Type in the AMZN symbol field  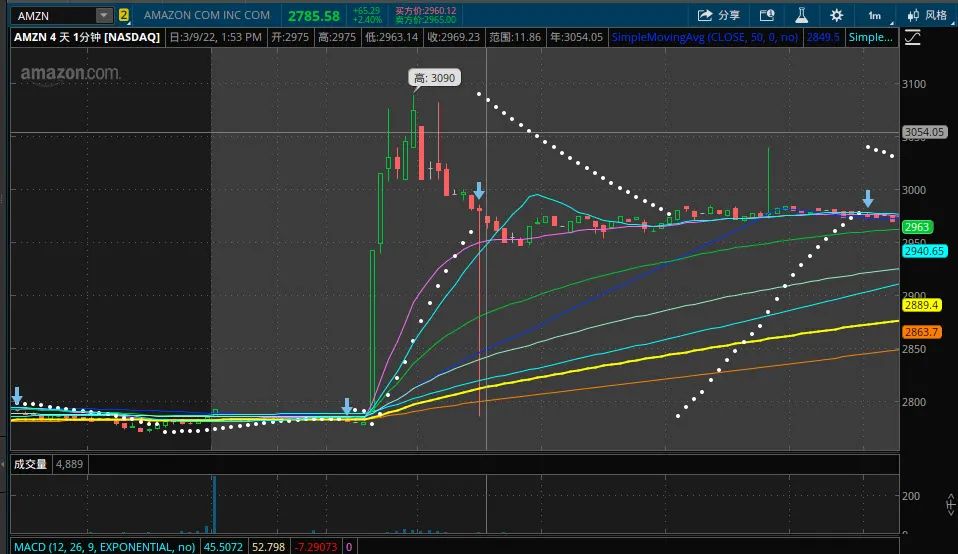click(52, 15)
